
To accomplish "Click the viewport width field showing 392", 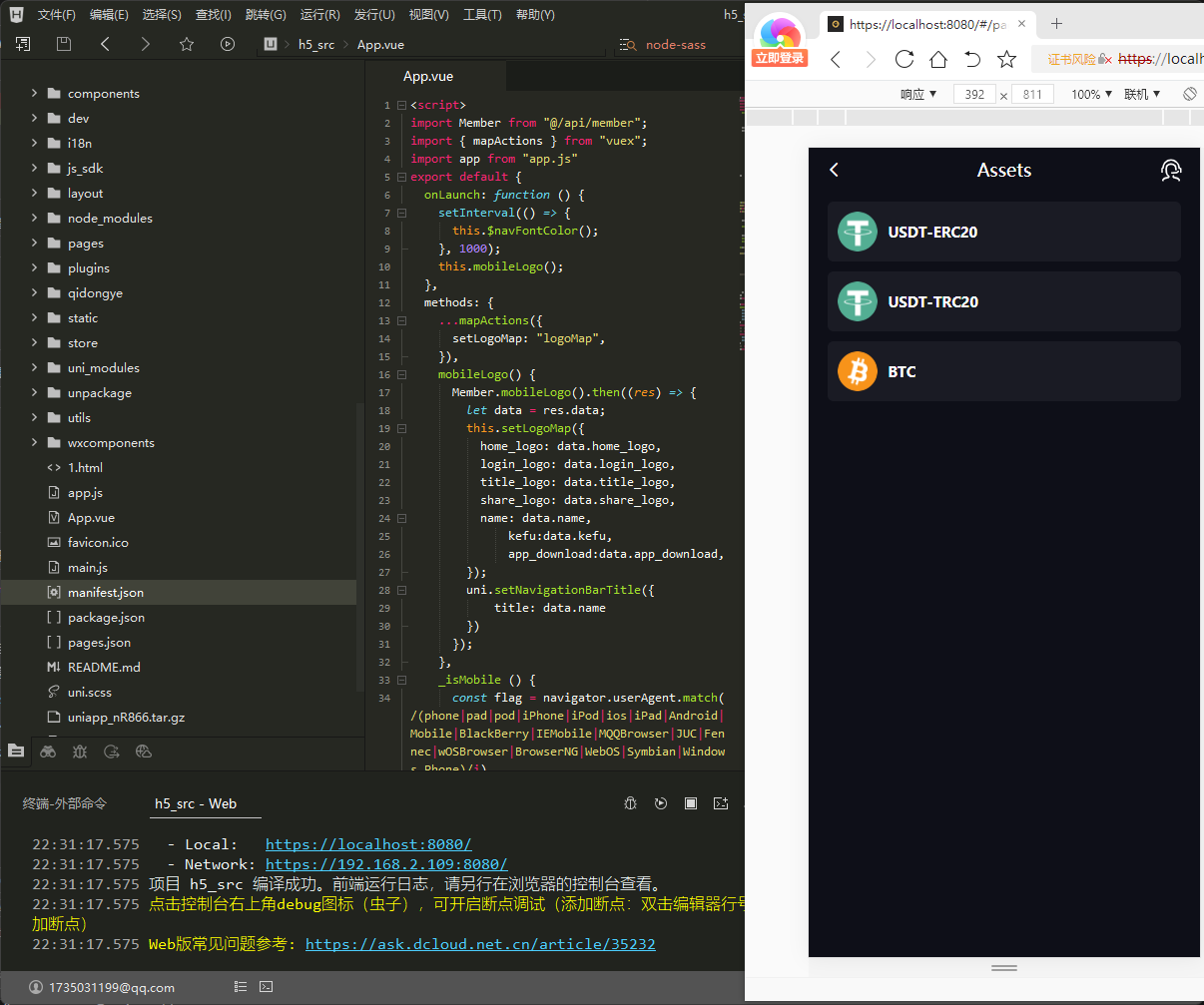I will pos(974,94).
